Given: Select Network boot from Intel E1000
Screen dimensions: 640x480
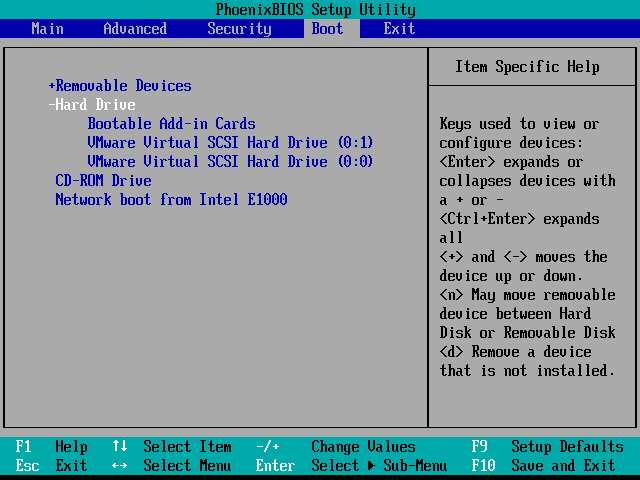Looking at the screenshot, I should click(171, 200).
